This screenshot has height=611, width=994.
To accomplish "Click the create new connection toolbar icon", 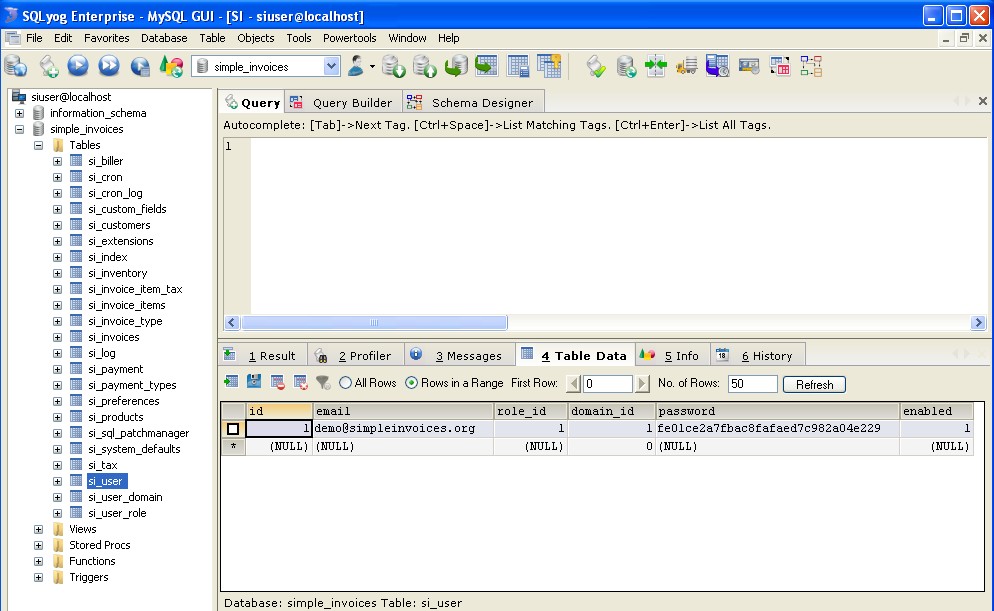I will pos(16,66).
